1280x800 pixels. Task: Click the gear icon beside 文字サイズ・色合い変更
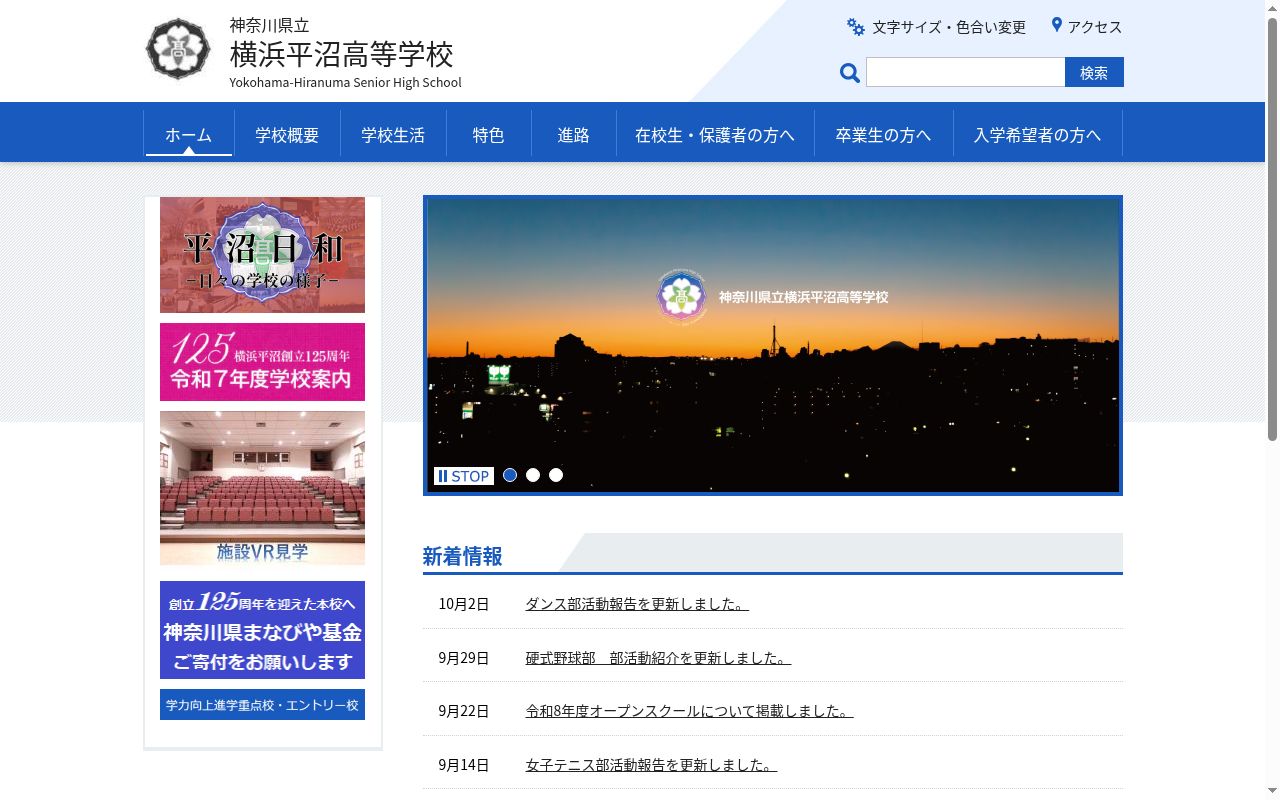coord(856,27)
